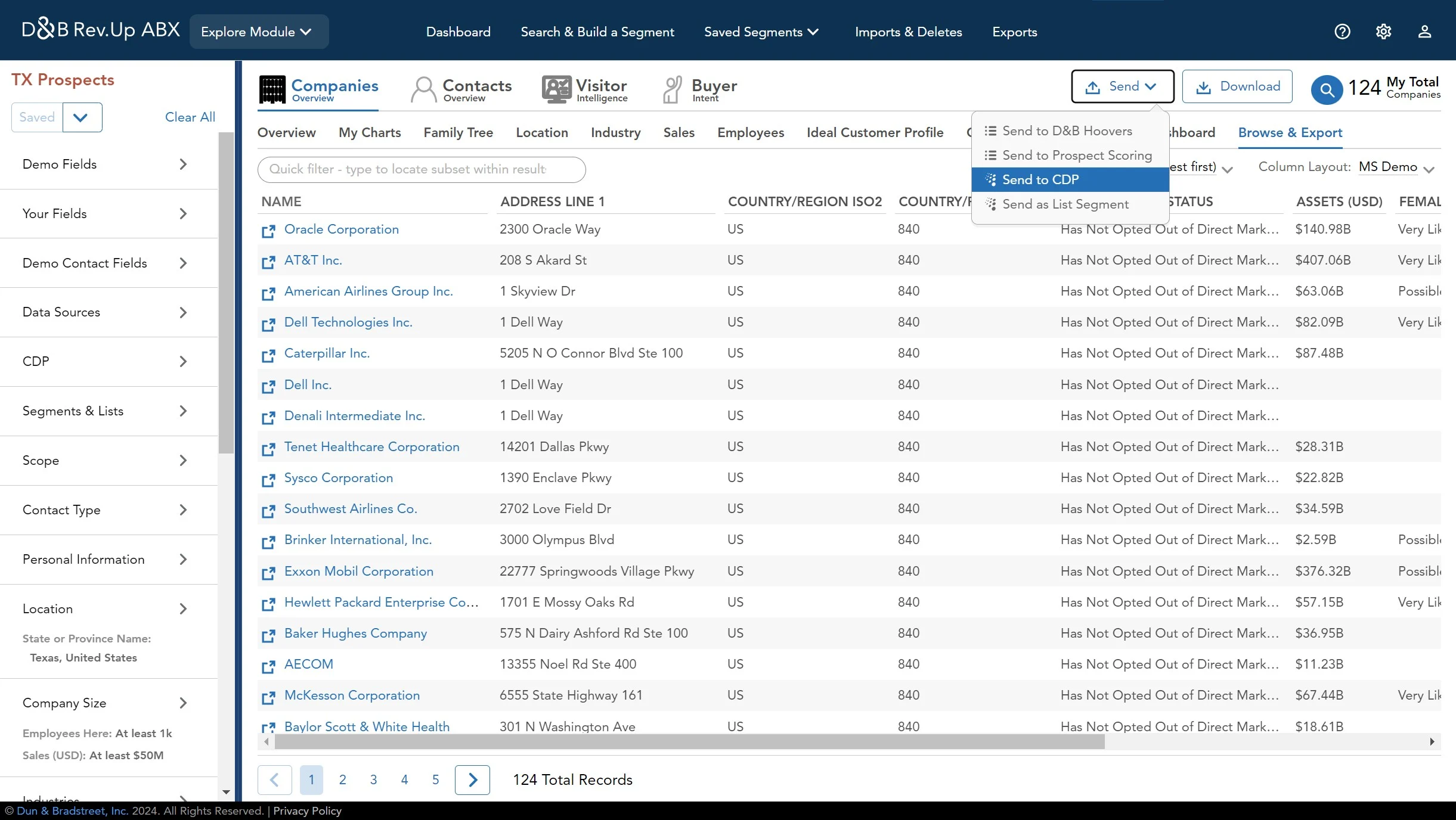This screenshot has height=820, width=1456.
Task: Open Oracle Corporation external link icon
Action: 268,231
